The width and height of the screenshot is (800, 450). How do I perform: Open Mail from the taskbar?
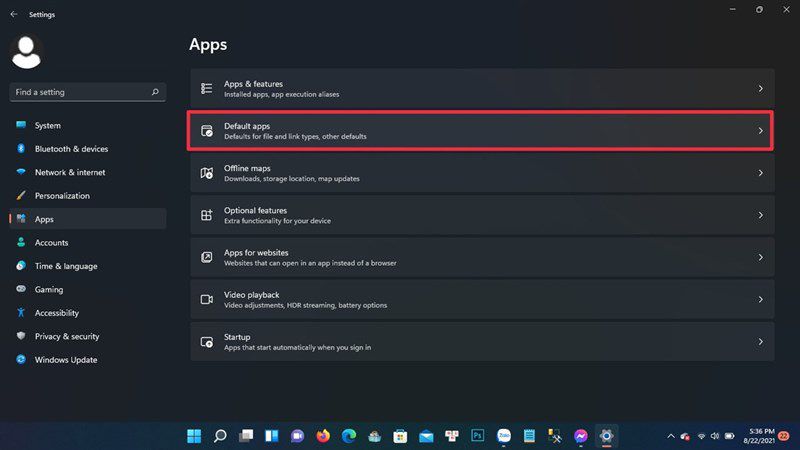click(x=426, y=436)
